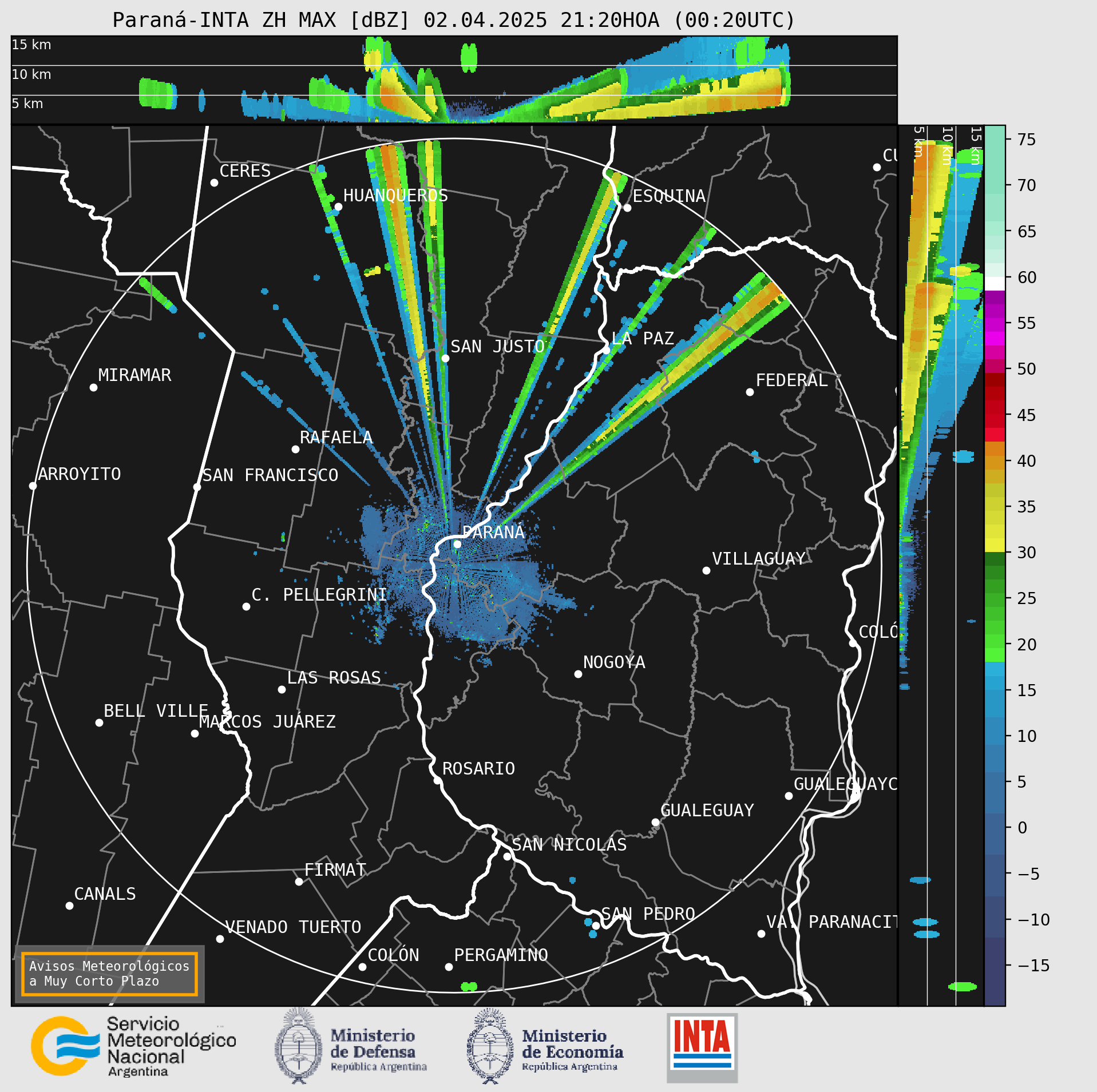Click the ROSARIO city marker dot

[x=437, y=780]
